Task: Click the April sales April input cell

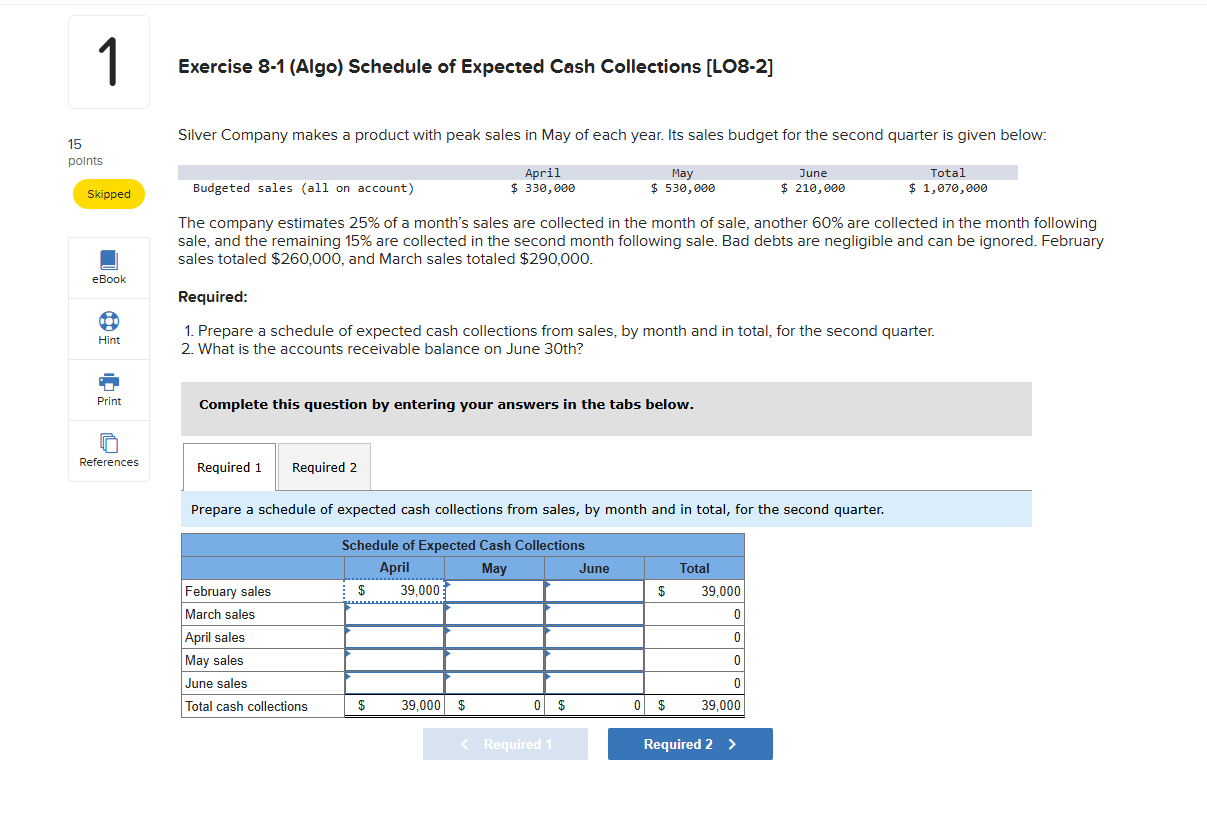Action: [394, 637]
